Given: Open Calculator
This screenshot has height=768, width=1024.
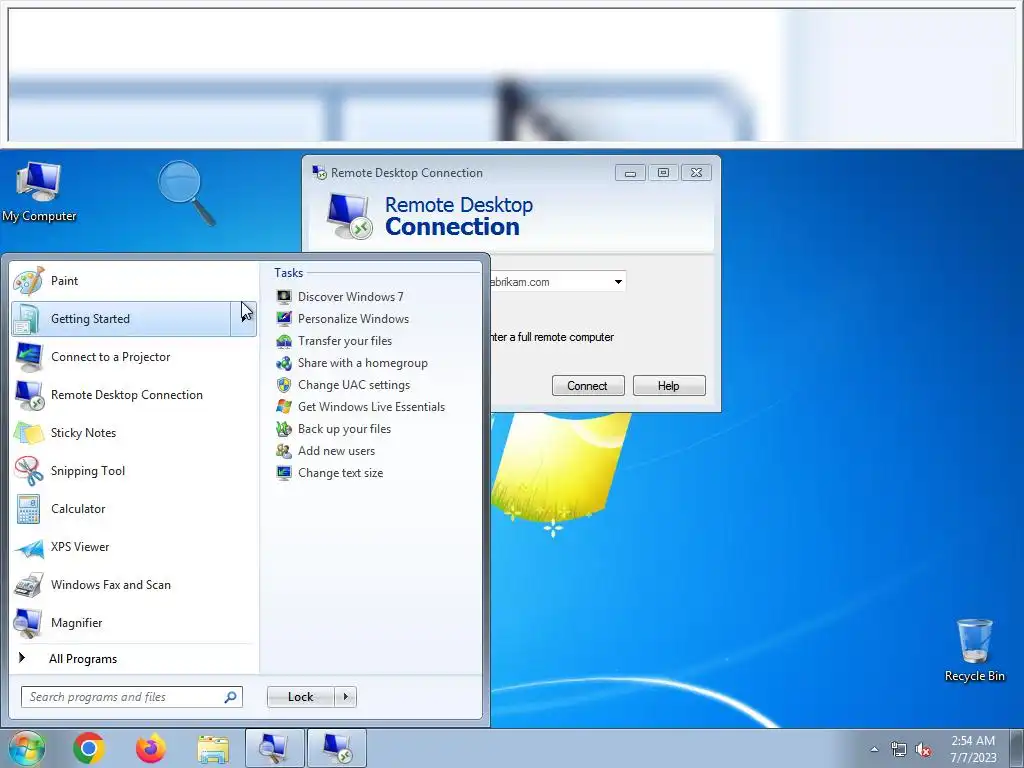Looking at the screenshot, I should (134, 509).
